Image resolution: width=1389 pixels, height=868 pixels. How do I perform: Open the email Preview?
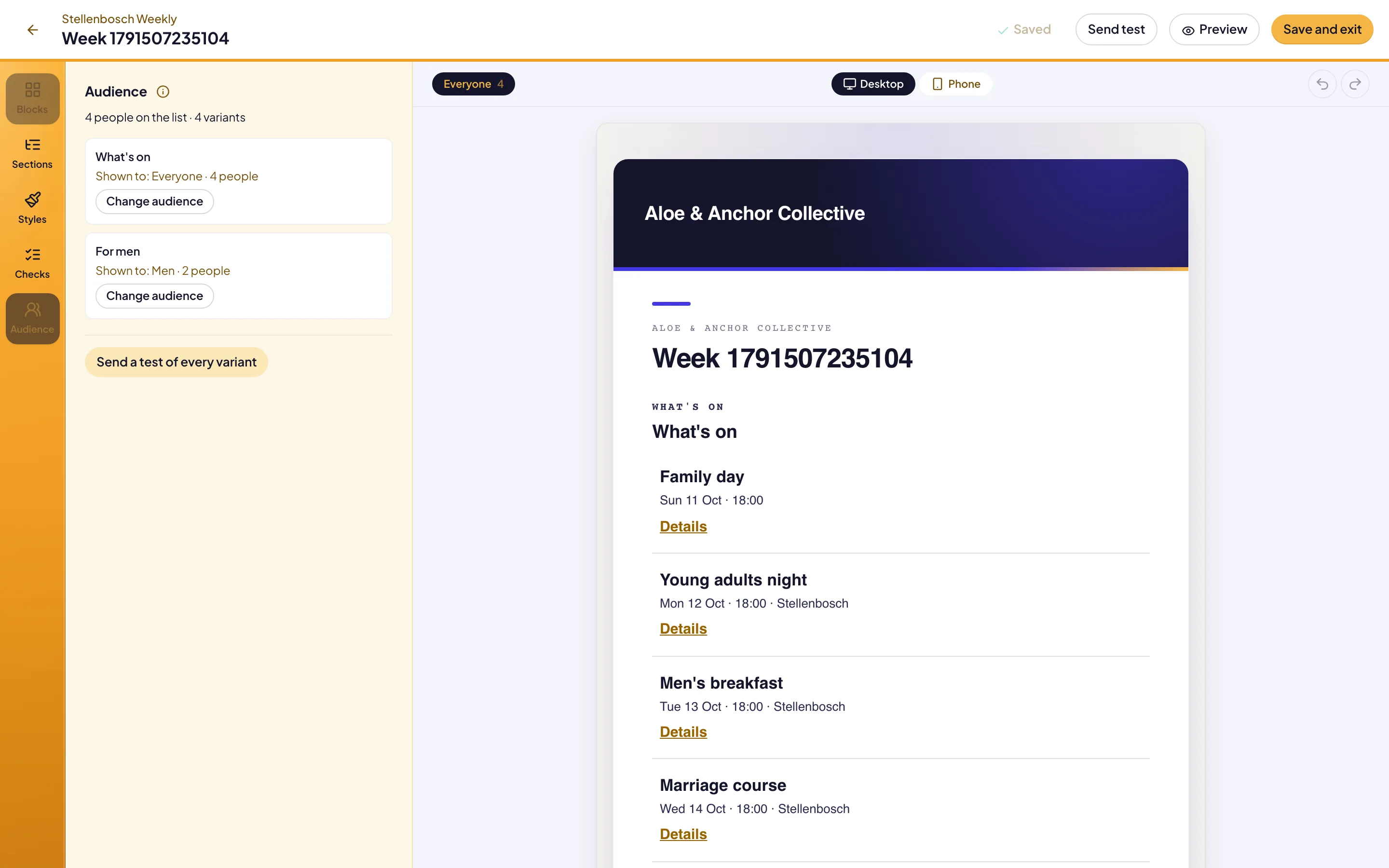pyautogui.click(x=1214, y=29)
